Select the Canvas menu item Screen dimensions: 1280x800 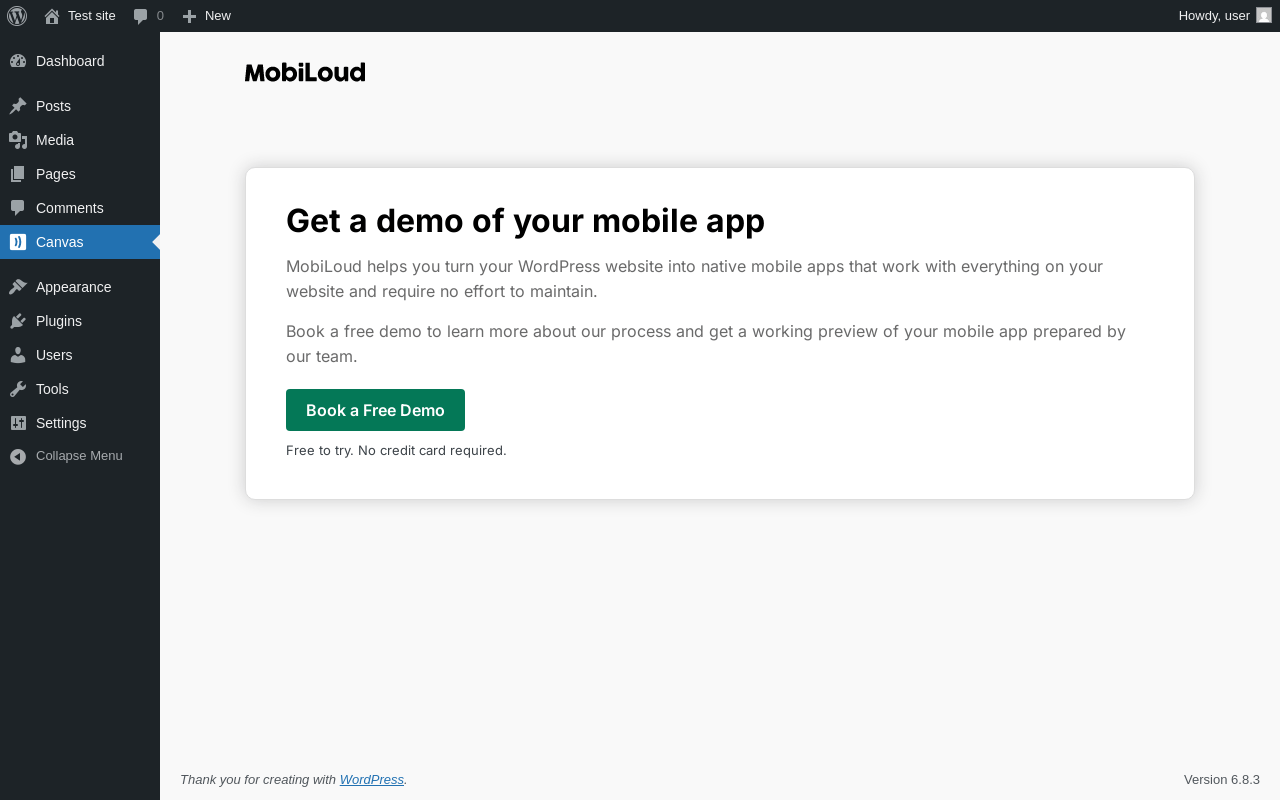coord(80,242)
